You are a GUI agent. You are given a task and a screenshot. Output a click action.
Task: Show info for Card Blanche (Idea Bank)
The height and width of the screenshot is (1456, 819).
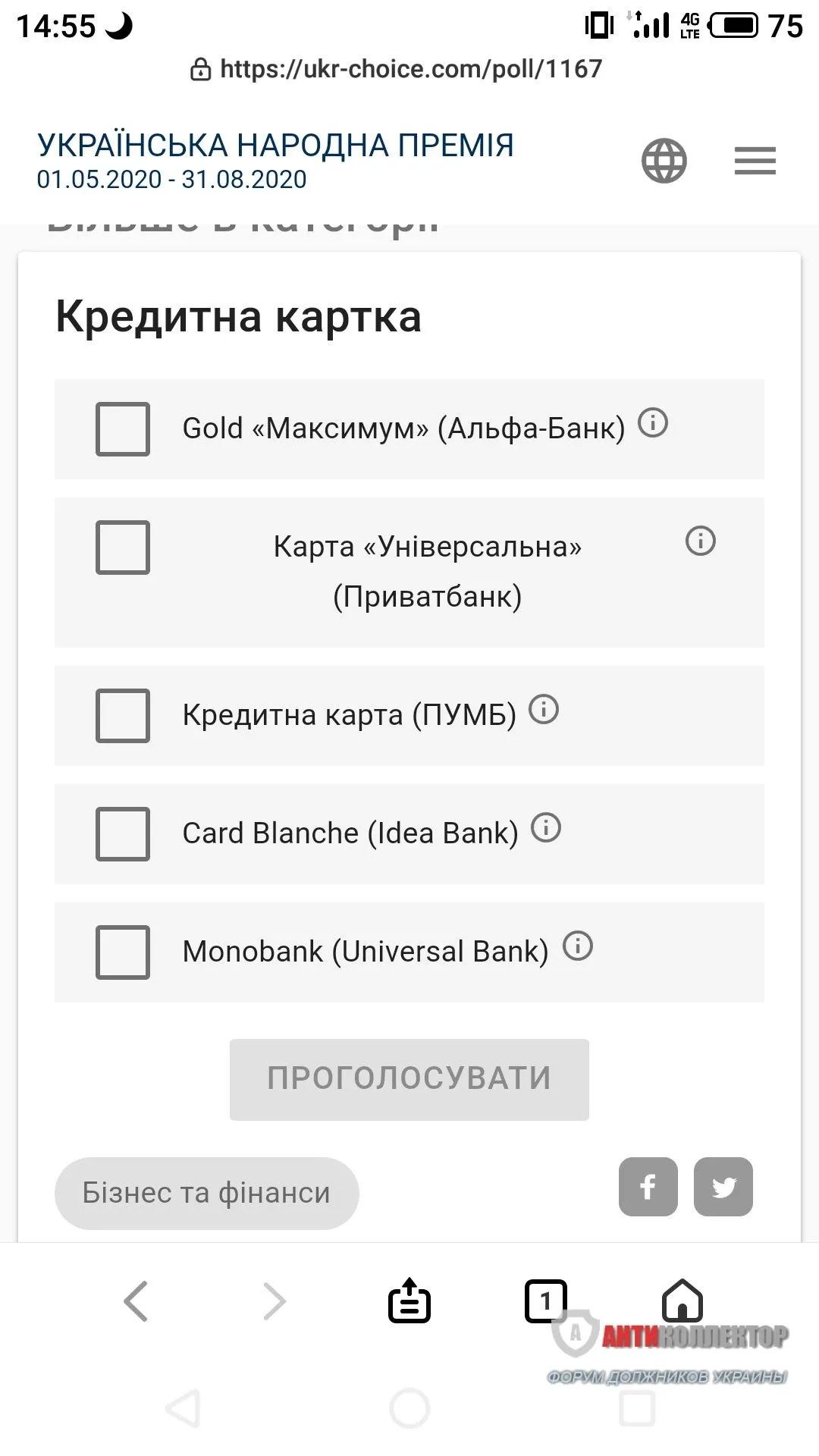pyautogui.click(x=546, y=827)
